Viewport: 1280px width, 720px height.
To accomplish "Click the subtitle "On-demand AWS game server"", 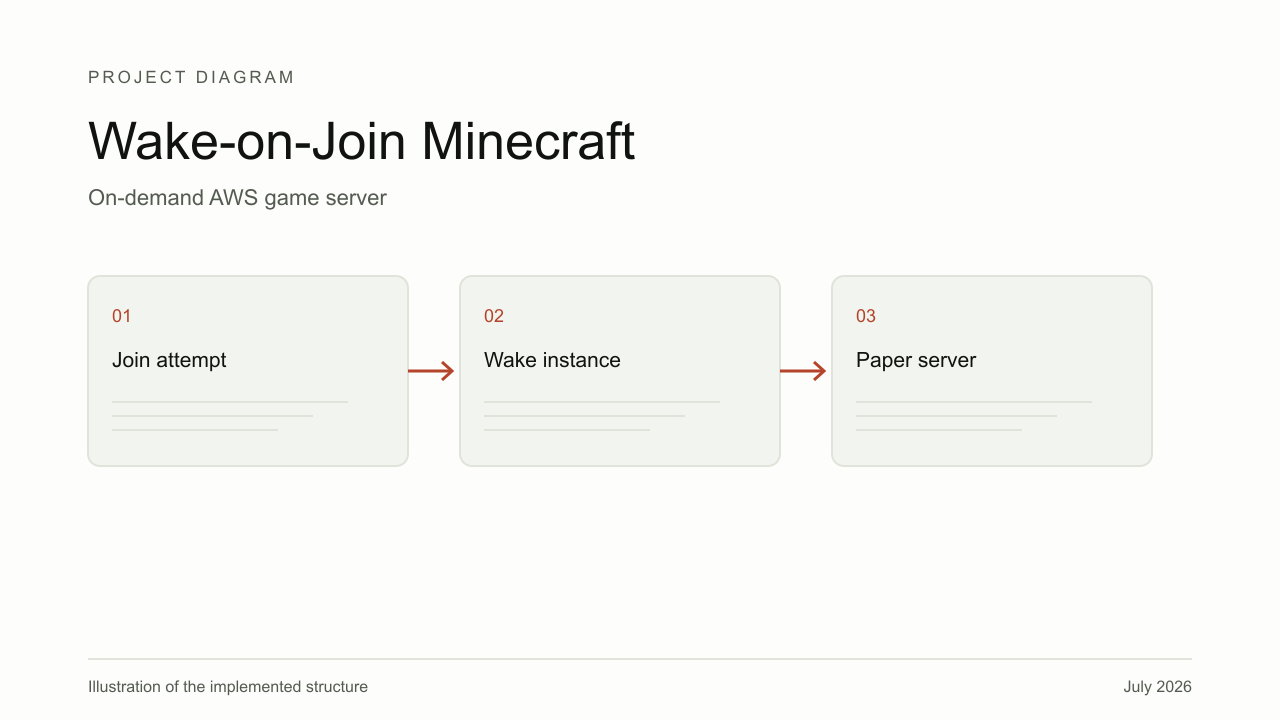I will click(237, 198).
